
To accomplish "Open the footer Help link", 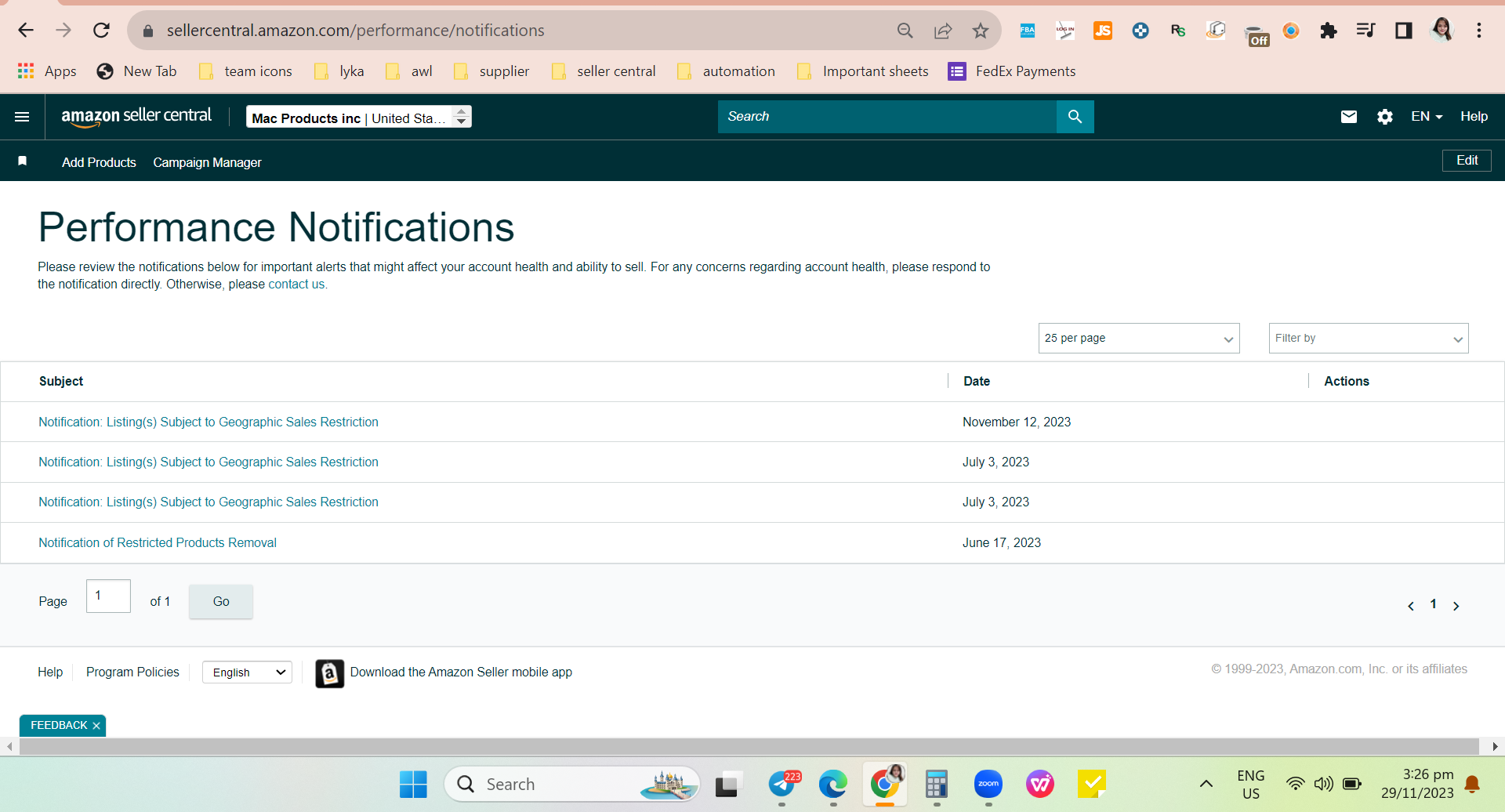I will point(50,672).
